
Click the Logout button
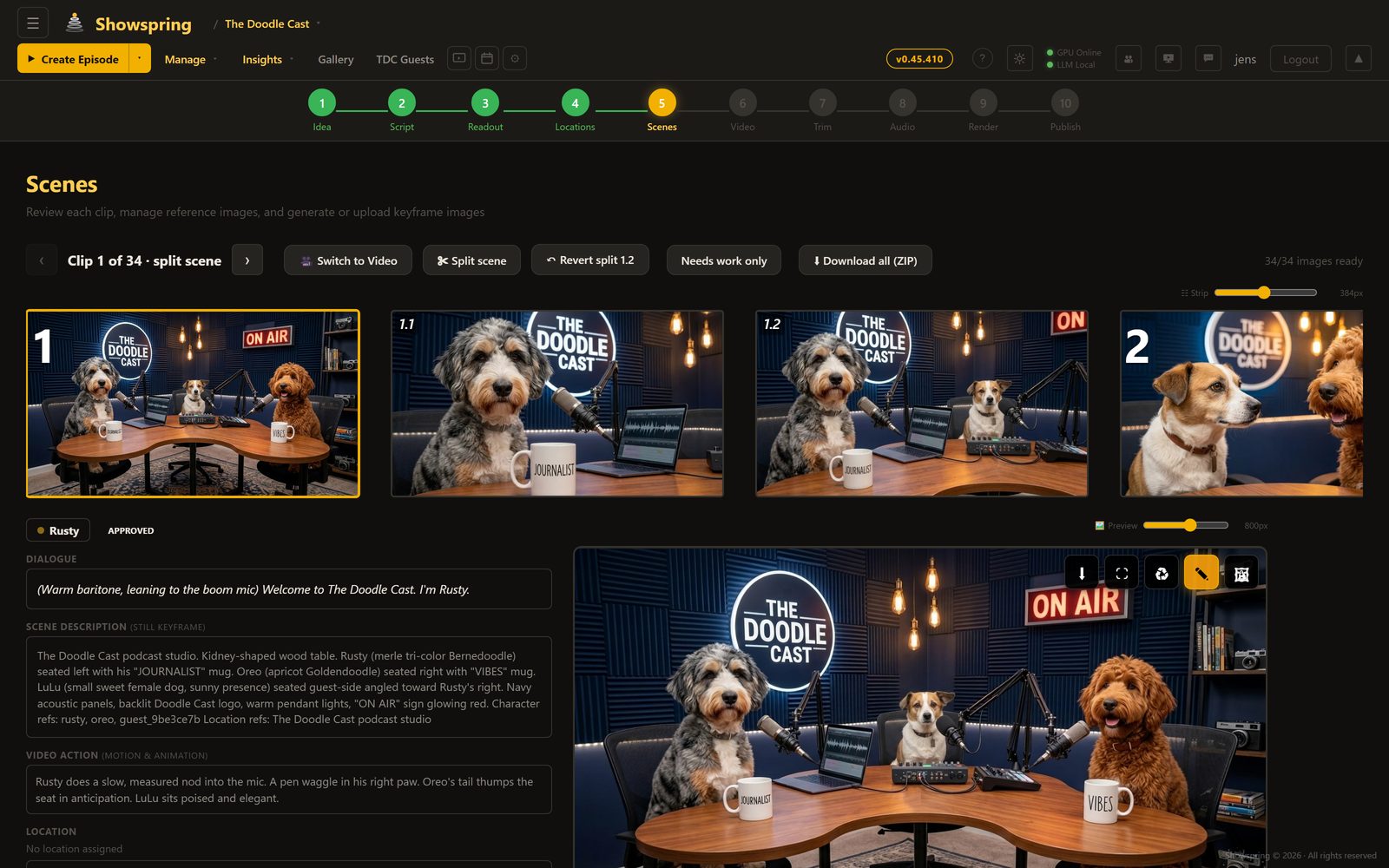(1300, 59)
